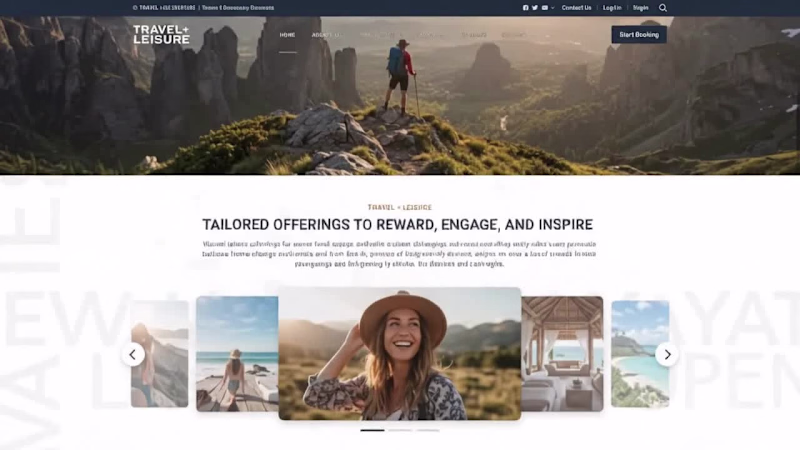Jump to the second carousel indicator
800x450 pixels.
(400, 430)
